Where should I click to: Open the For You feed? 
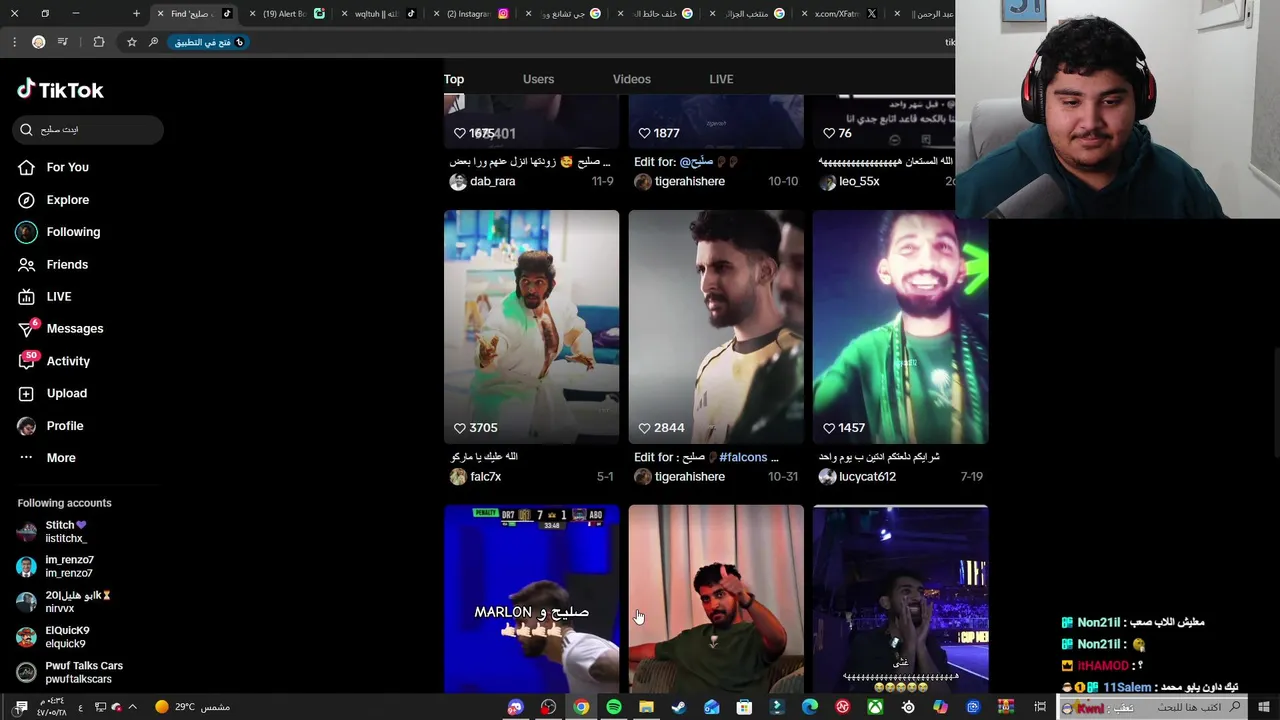pyautogui.click(x=54, y=167)
